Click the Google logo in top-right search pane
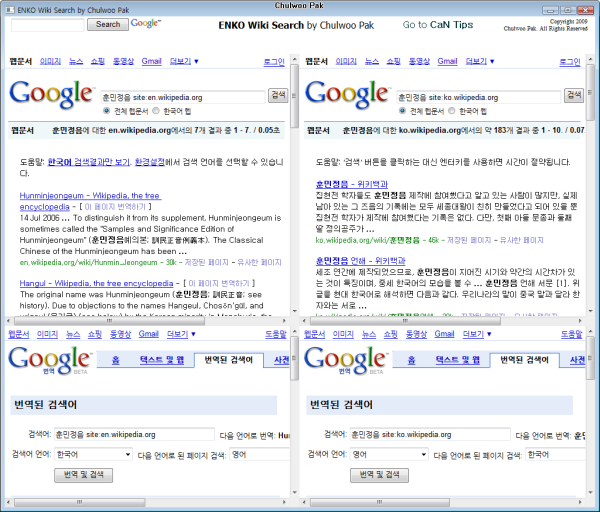 click(x=347, y=94)
